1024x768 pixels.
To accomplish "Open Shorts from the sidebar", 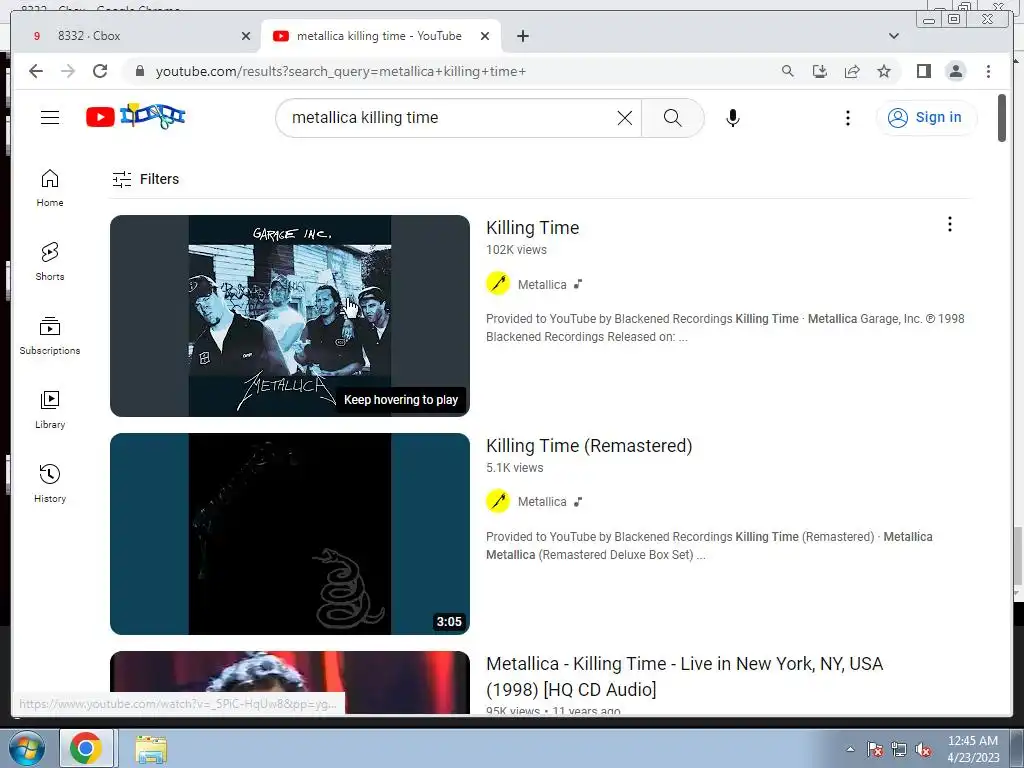I will pyautogui.click(x=50, y=262).
